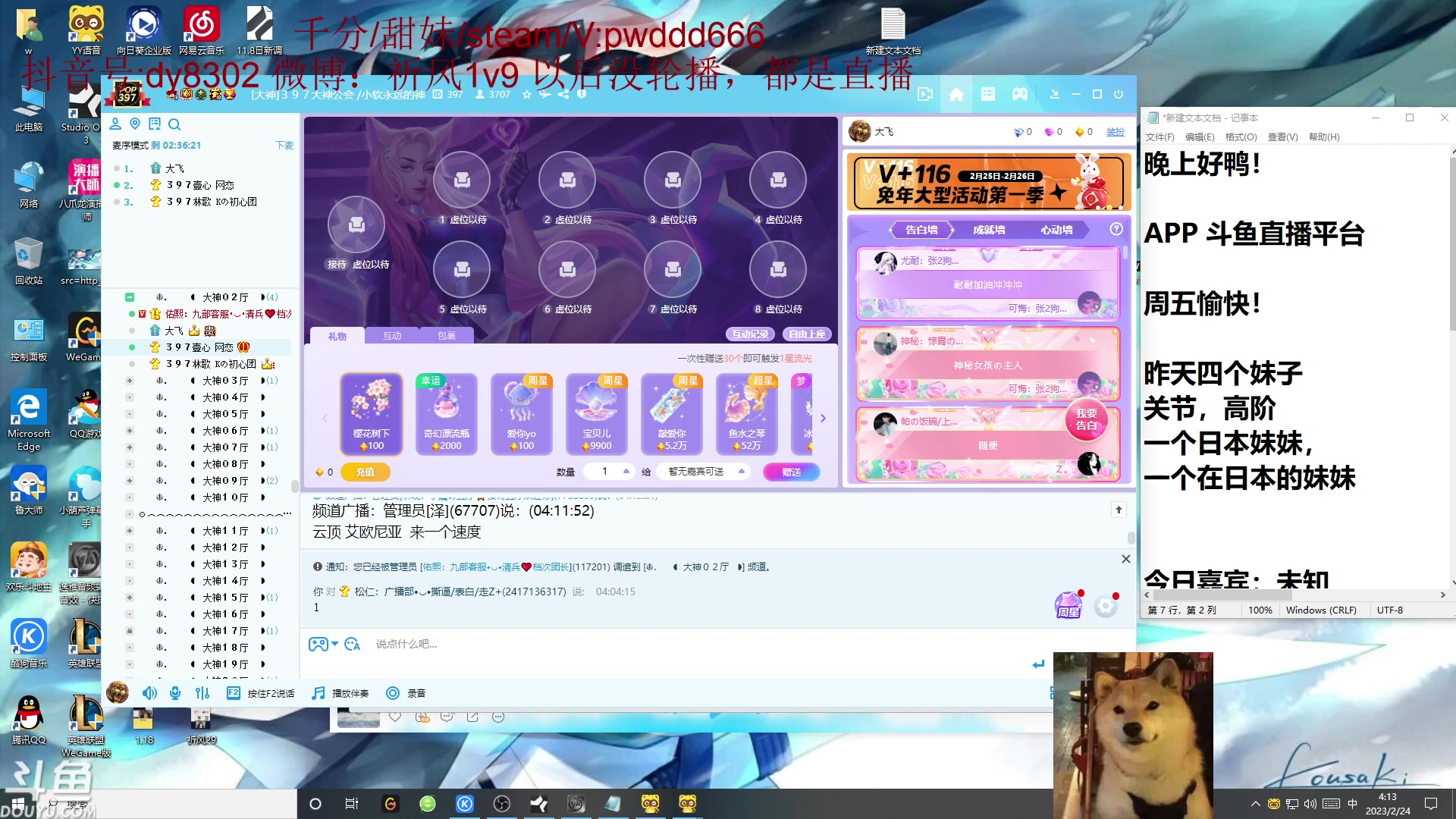Toggle the microphone icon in bottom bar
This screenshot has height=819, width=1456.
point(175,693)
